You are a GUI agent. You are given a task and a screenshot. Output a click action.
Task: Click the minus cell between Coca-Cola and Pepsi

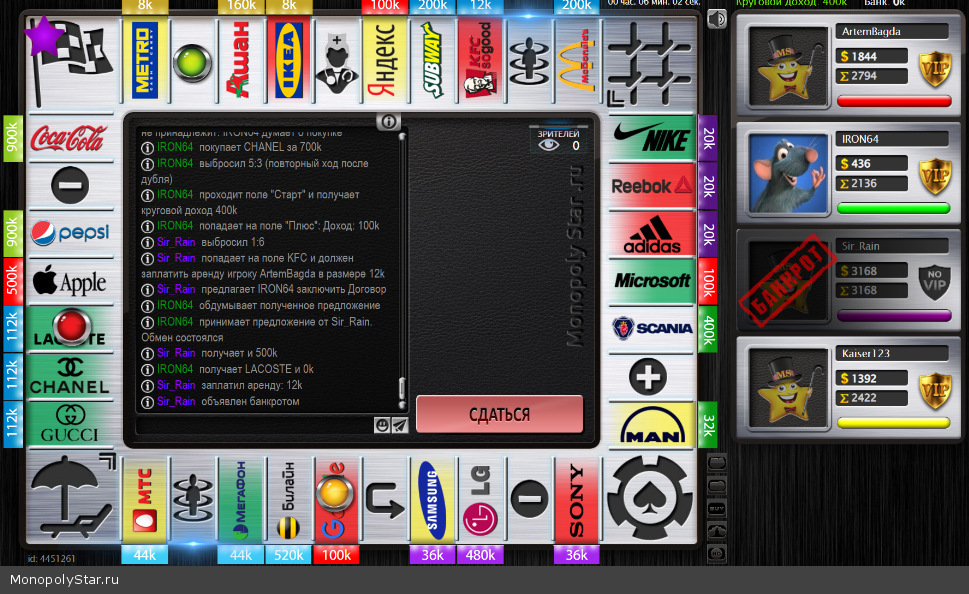(70, 185)
